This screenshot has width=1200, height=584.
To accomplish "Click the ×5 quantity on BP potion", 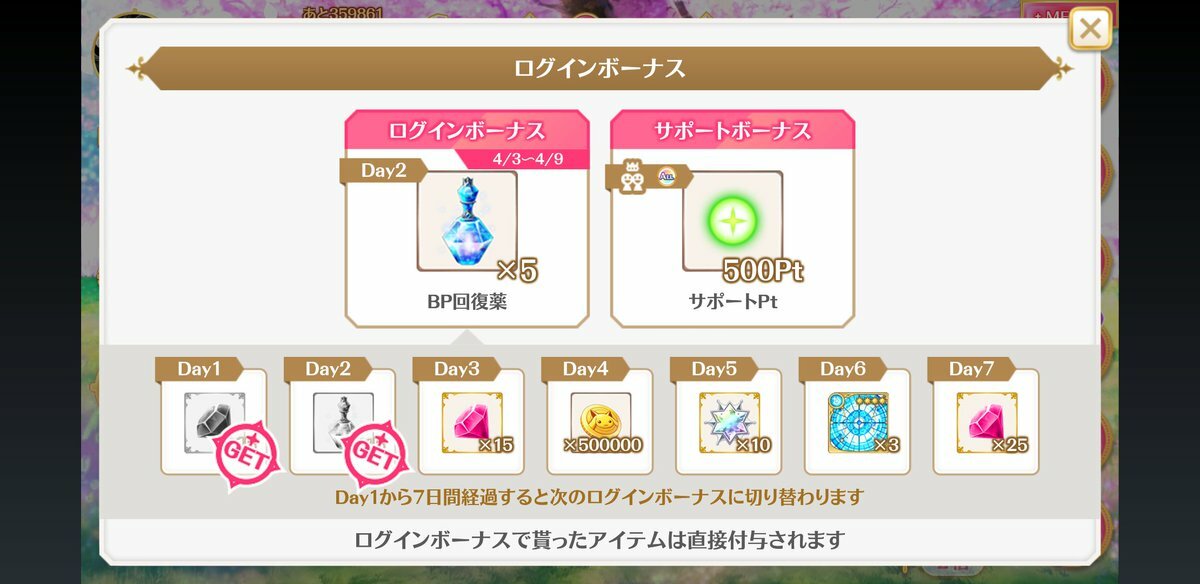I will click(x=517, y=271).
